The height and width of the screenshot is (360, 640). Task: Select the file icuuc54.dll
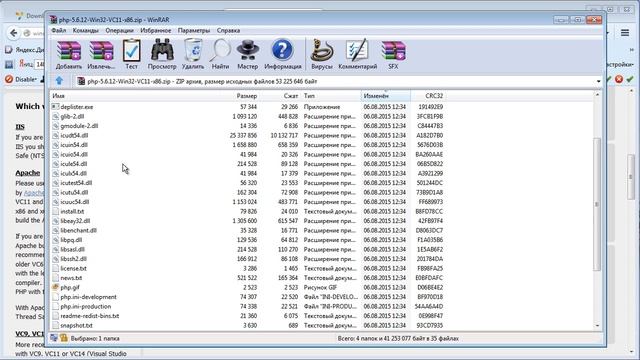pyautogui.click(x=75, y=202)
